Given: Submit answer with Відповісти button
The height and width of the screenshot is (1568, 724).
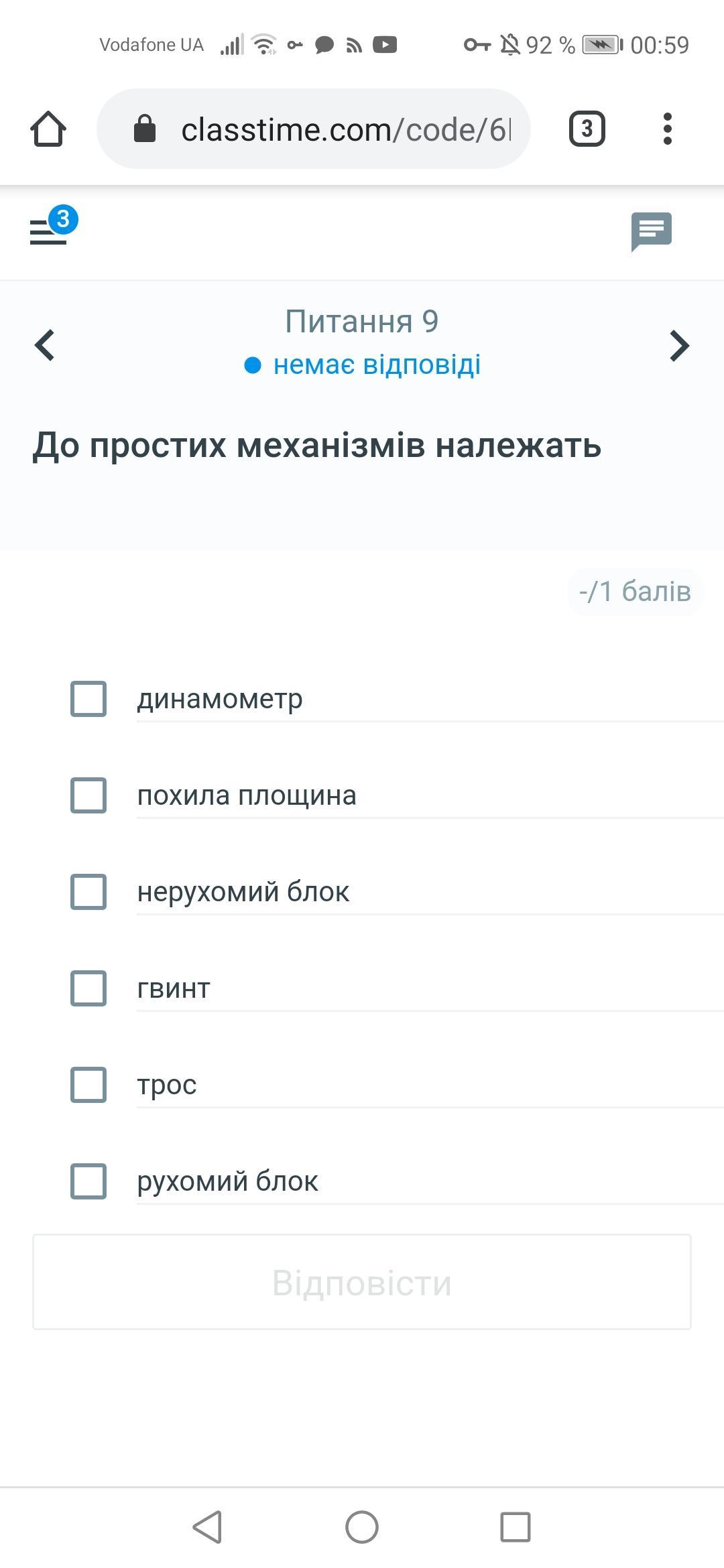Looking at the screenshot, I should pyautogui.click(x=362, y=1282).
